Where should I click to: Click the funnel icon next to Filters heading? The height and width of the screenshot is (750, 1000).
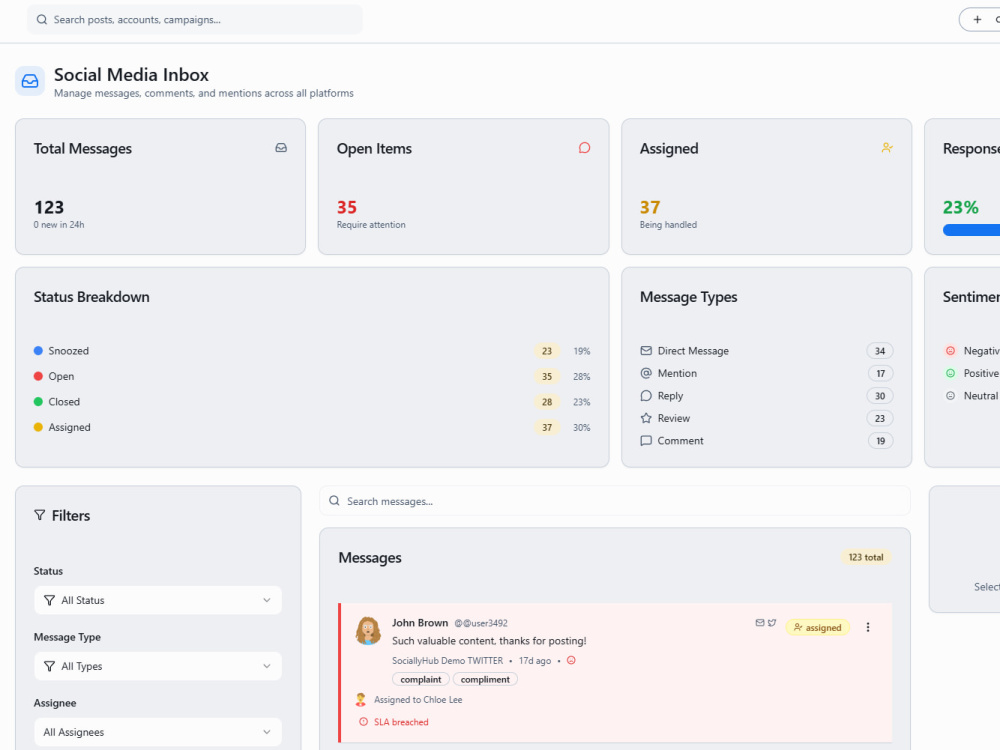(x=40, y=515)
